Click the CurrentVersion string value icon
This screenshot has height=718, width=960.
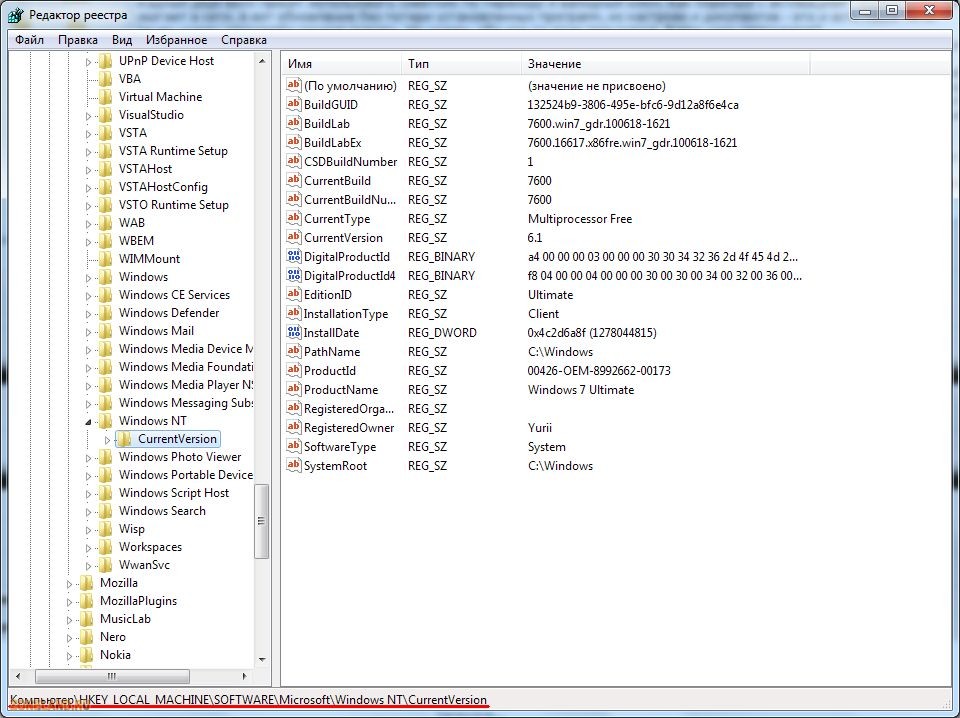click(x=294, y=237)
